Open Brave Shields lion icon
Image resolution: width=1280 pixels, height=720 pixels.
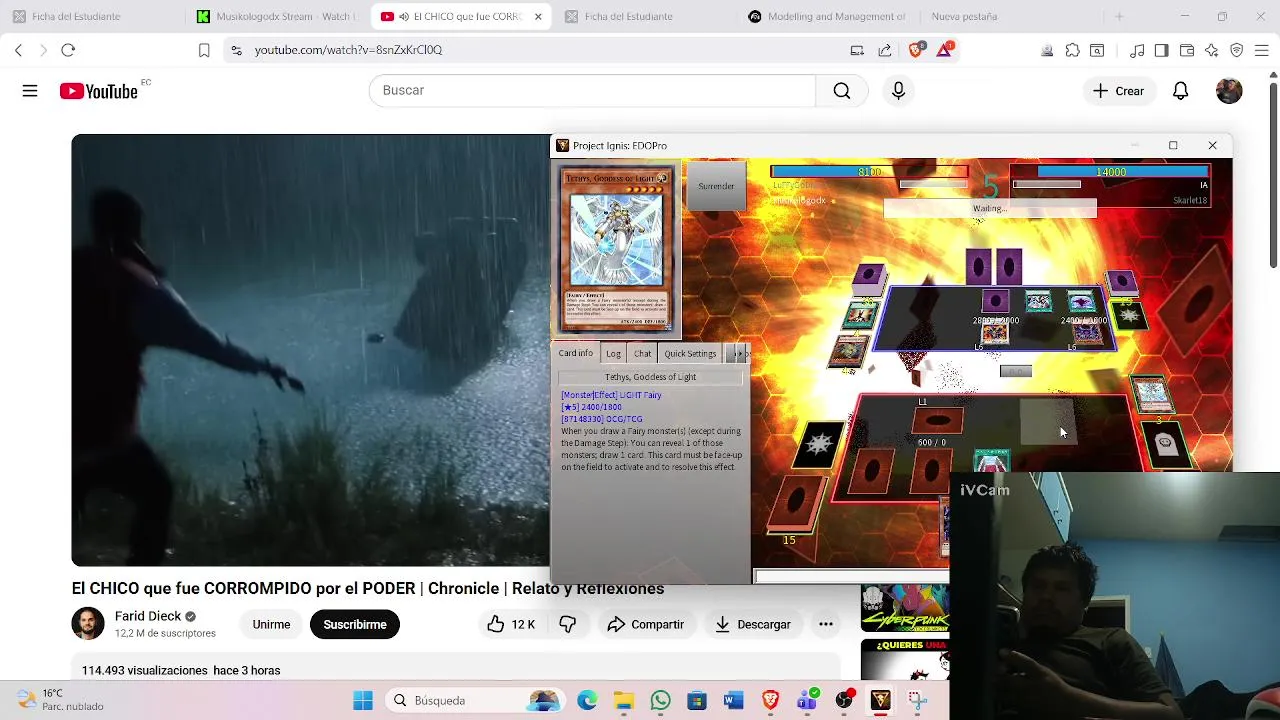tap(916, 50)
